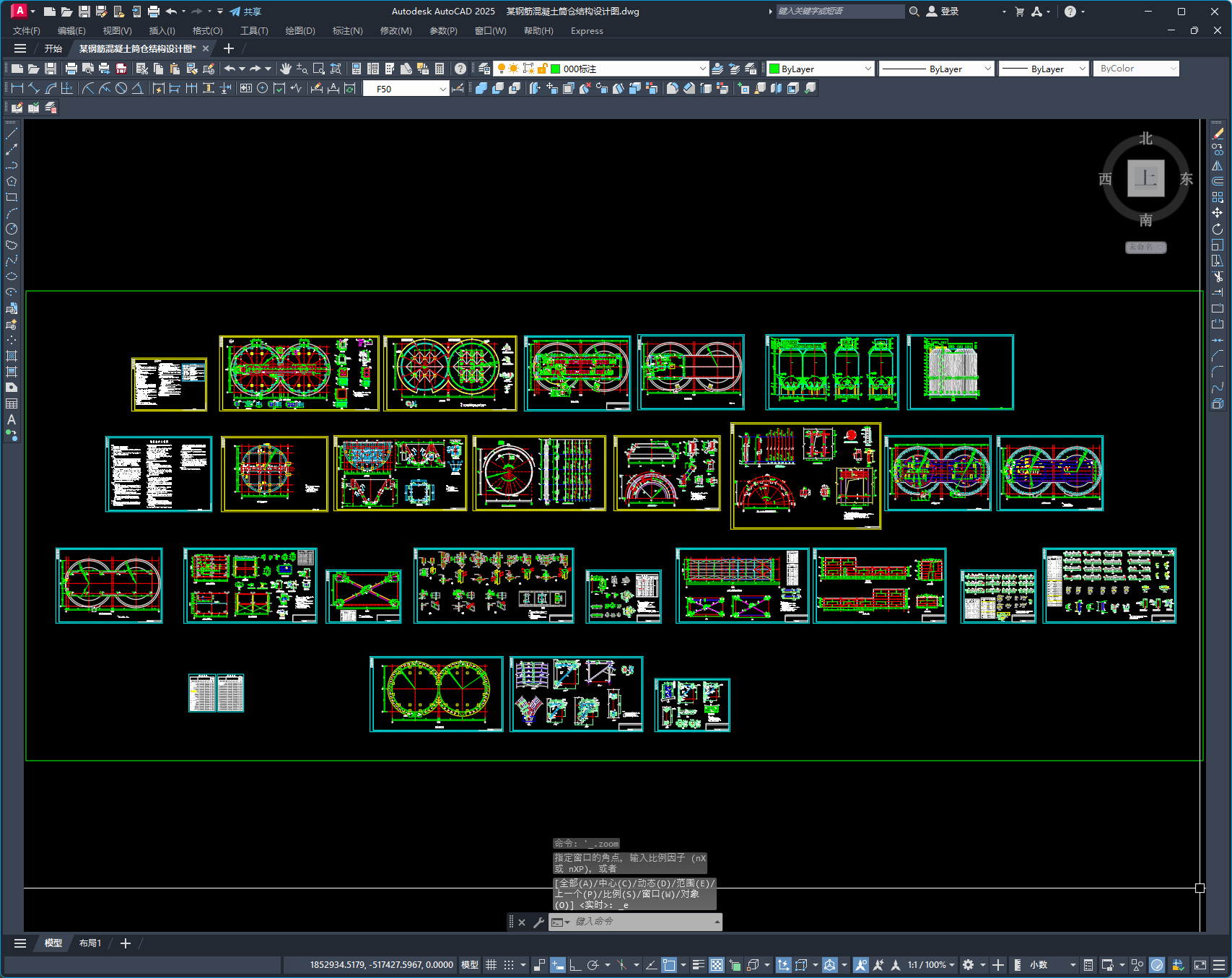Select the Multiline Text A tool

click(x=12, y=419)
